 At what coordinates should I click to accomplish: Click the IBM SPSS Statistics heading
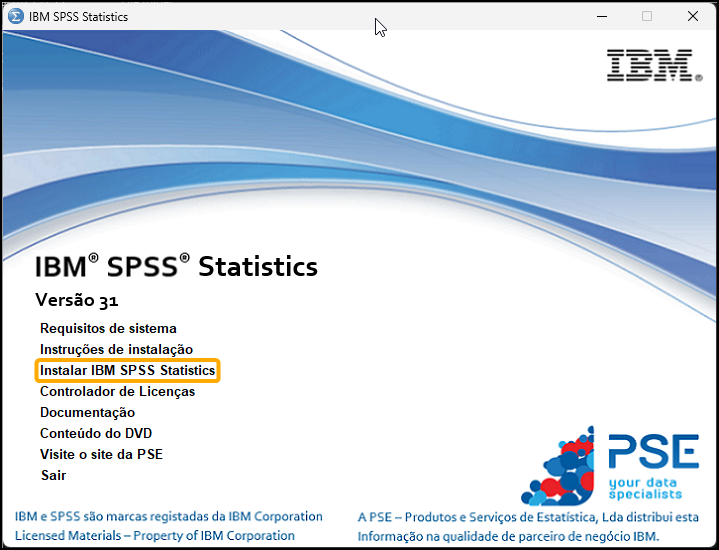coord(177,267)
